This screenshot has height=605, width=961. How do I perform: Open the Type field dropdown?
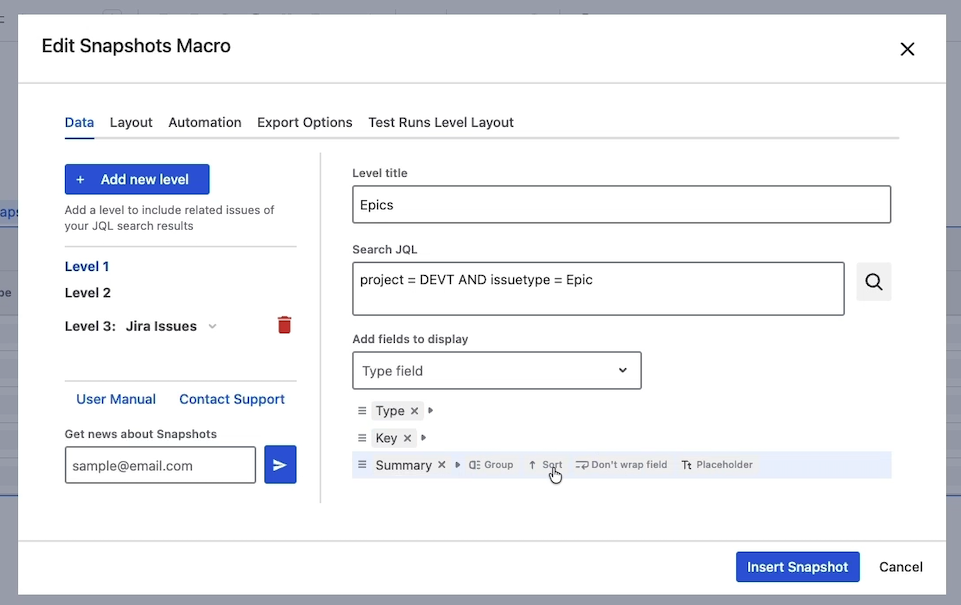coord(496,371)
